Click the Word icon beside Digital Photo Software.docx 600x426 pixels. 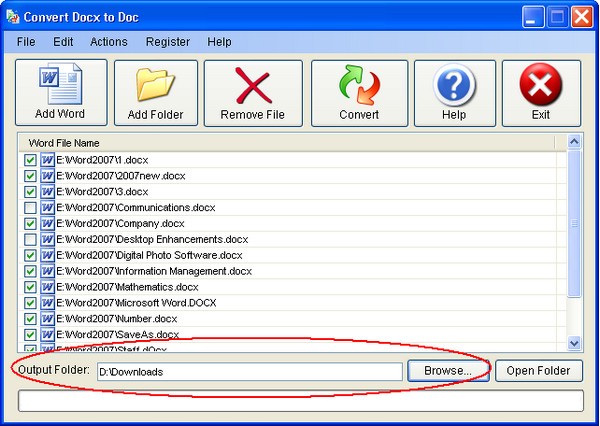coord(47,255)
